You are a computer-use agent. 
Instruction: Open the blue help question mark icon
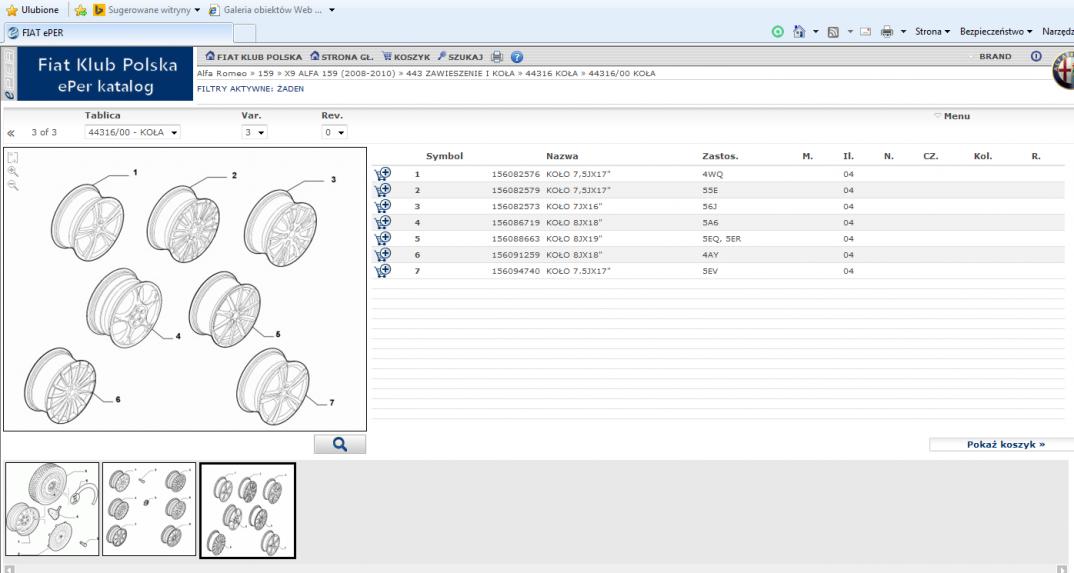517,57
